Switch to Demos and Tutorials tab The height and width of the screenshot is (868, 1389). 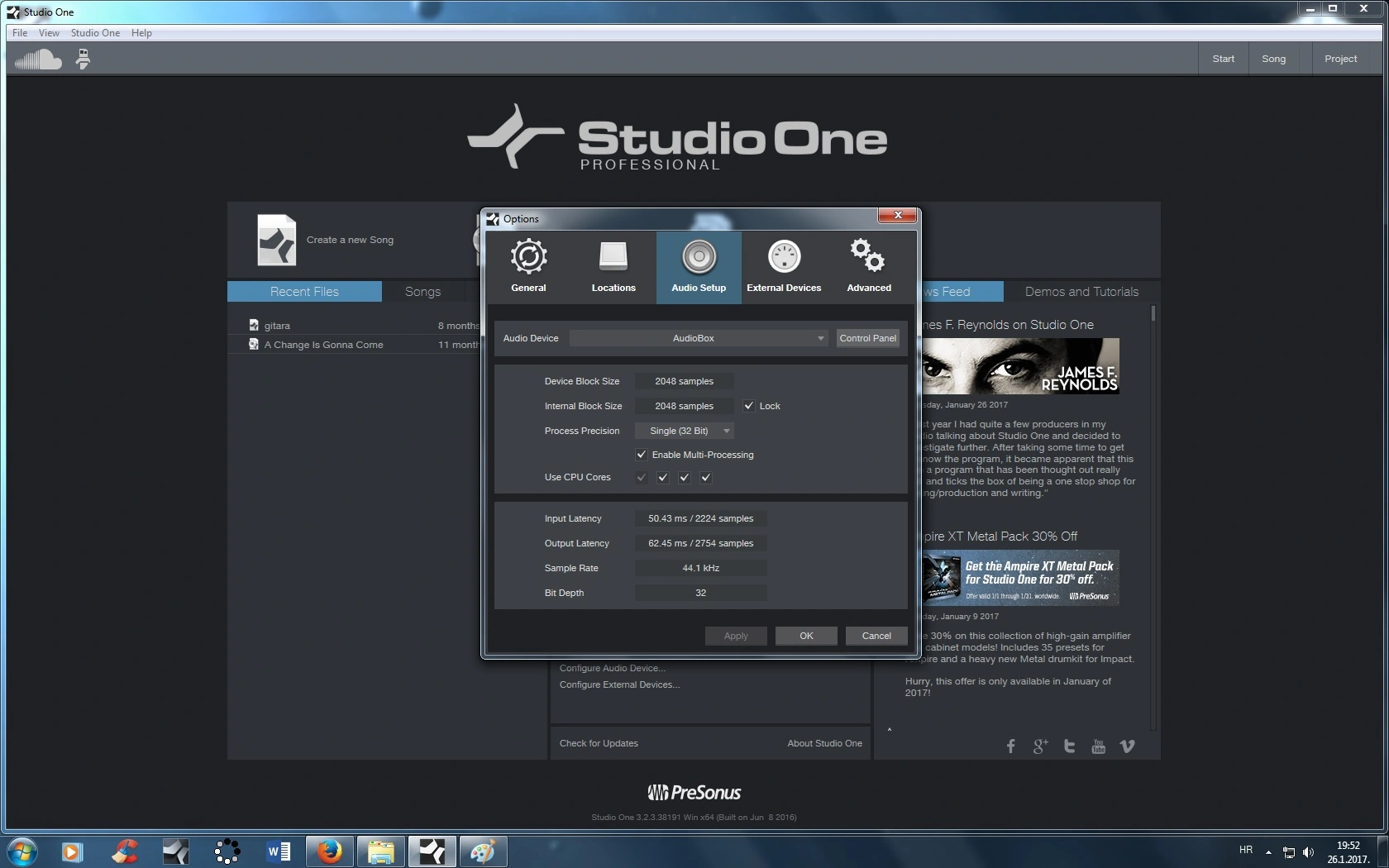tap(1081, 292)
